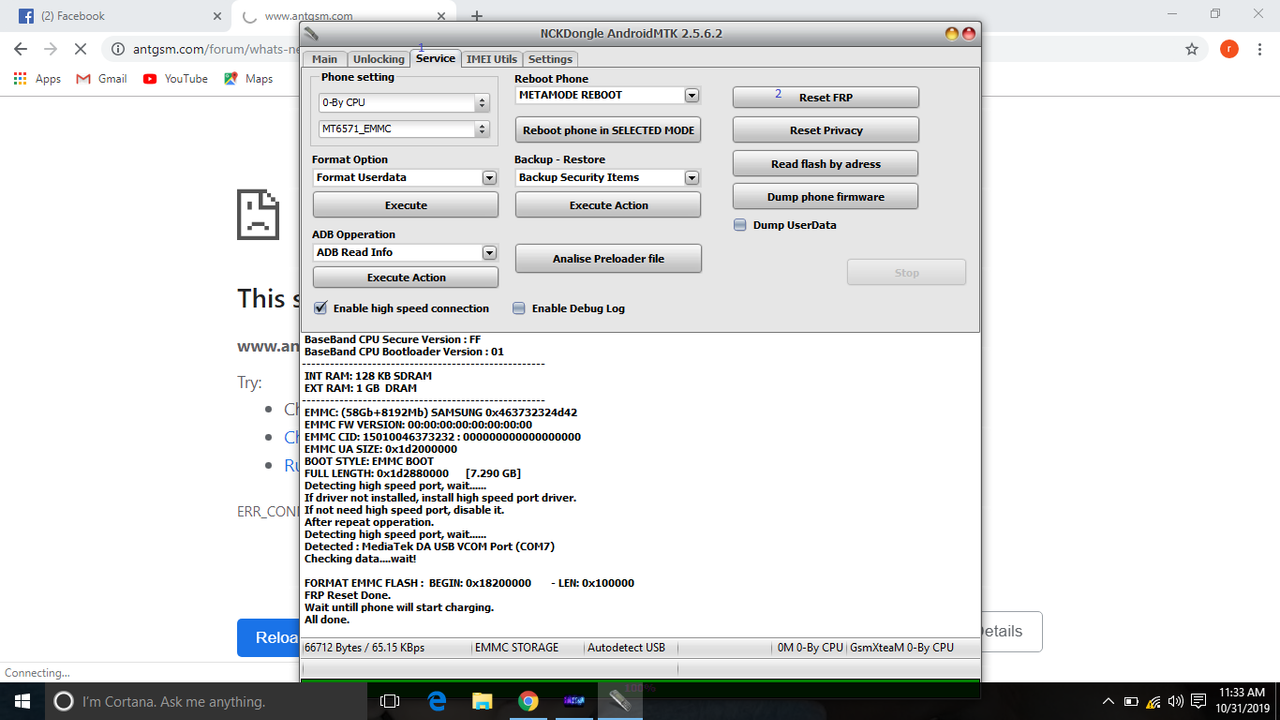Show hidden system tray icons
The image size is (1280, 720).
click(1108, 702)
